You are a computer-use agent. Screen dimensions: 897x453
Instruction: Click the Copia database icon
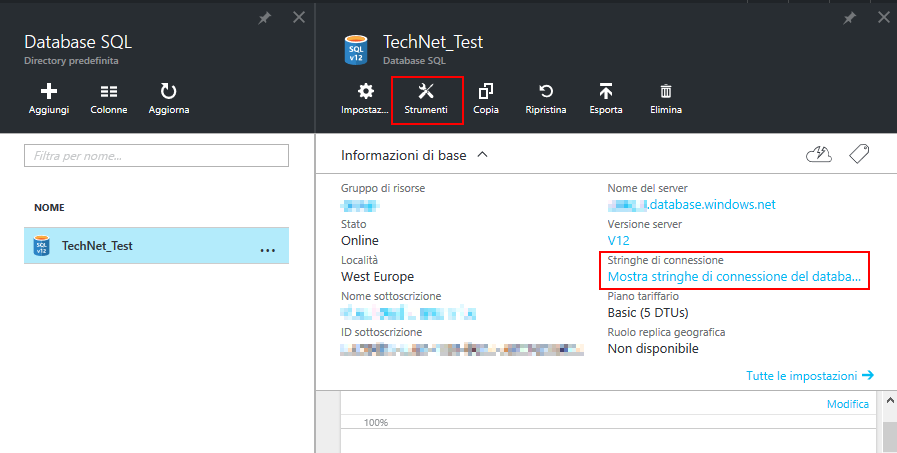click(486, 91)
